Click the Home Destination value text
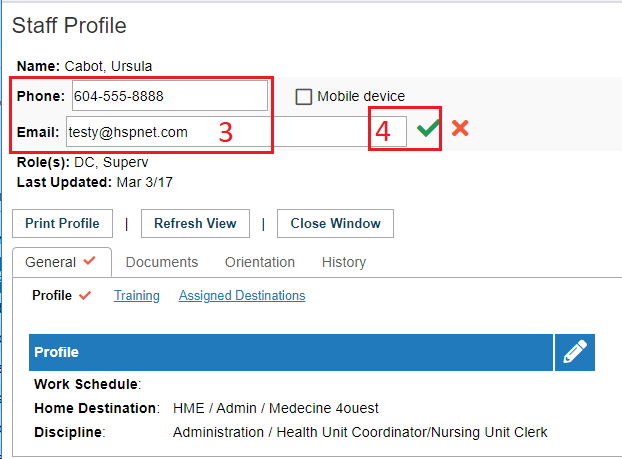This screenshot has width=622, height=459. (x=276, y=408)
